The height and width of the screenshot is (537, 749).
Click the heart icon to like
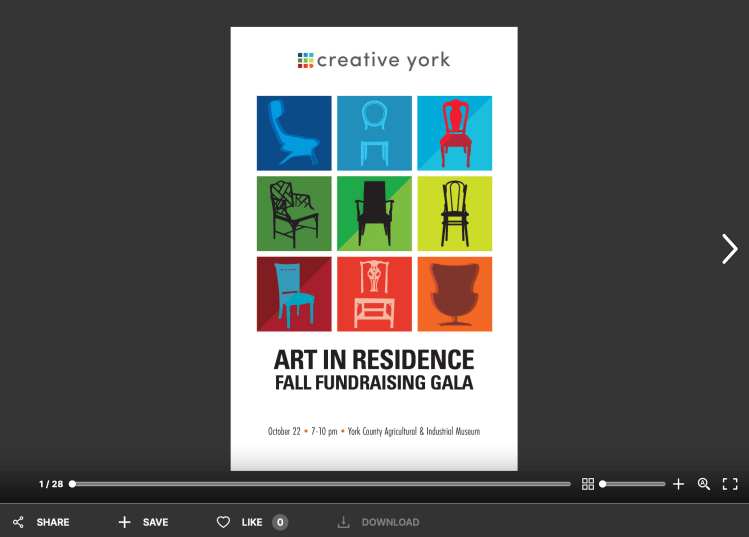(224, 522)
